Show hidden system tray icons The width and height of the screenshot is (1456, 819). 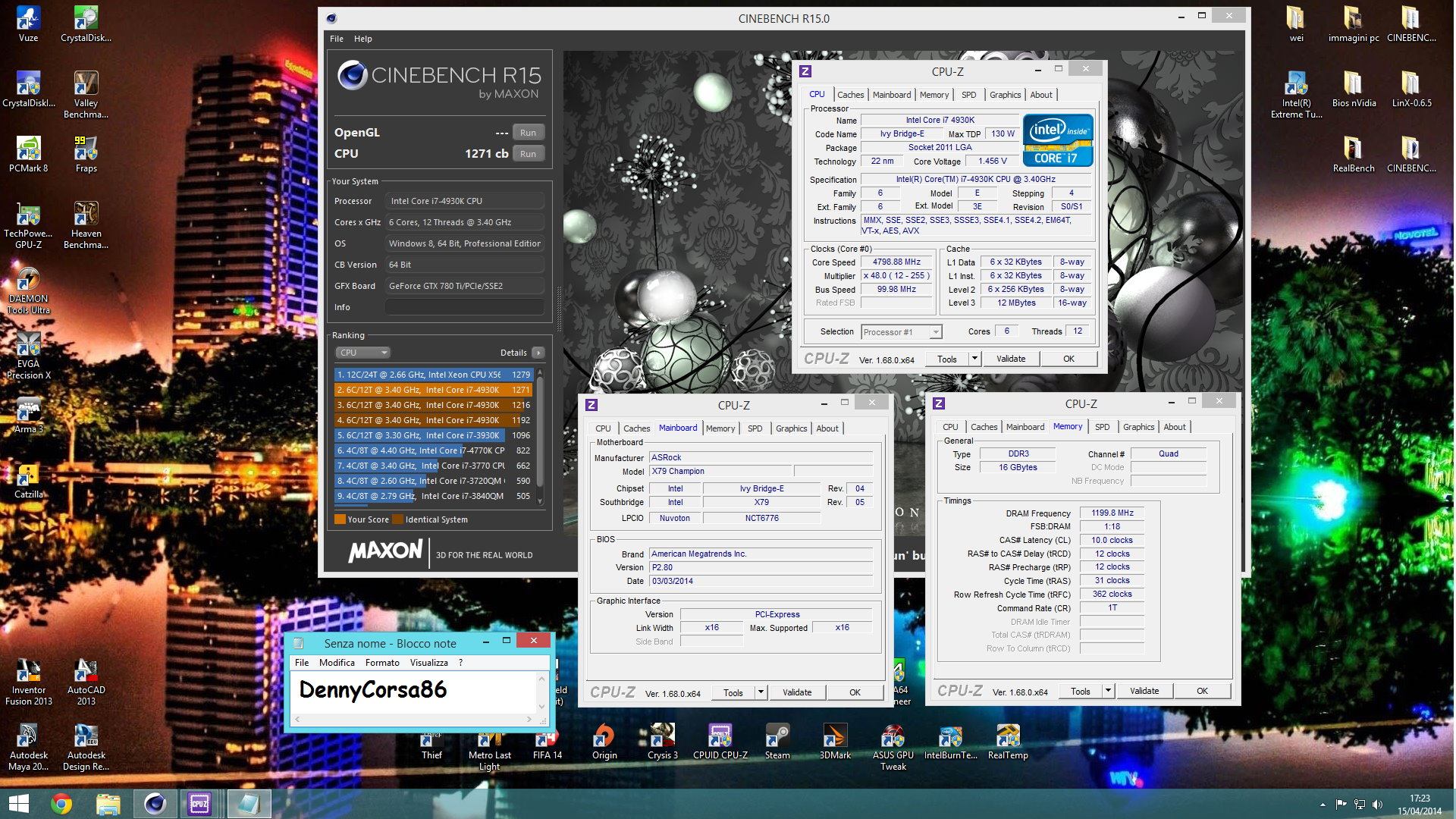tap(1323, 805)
